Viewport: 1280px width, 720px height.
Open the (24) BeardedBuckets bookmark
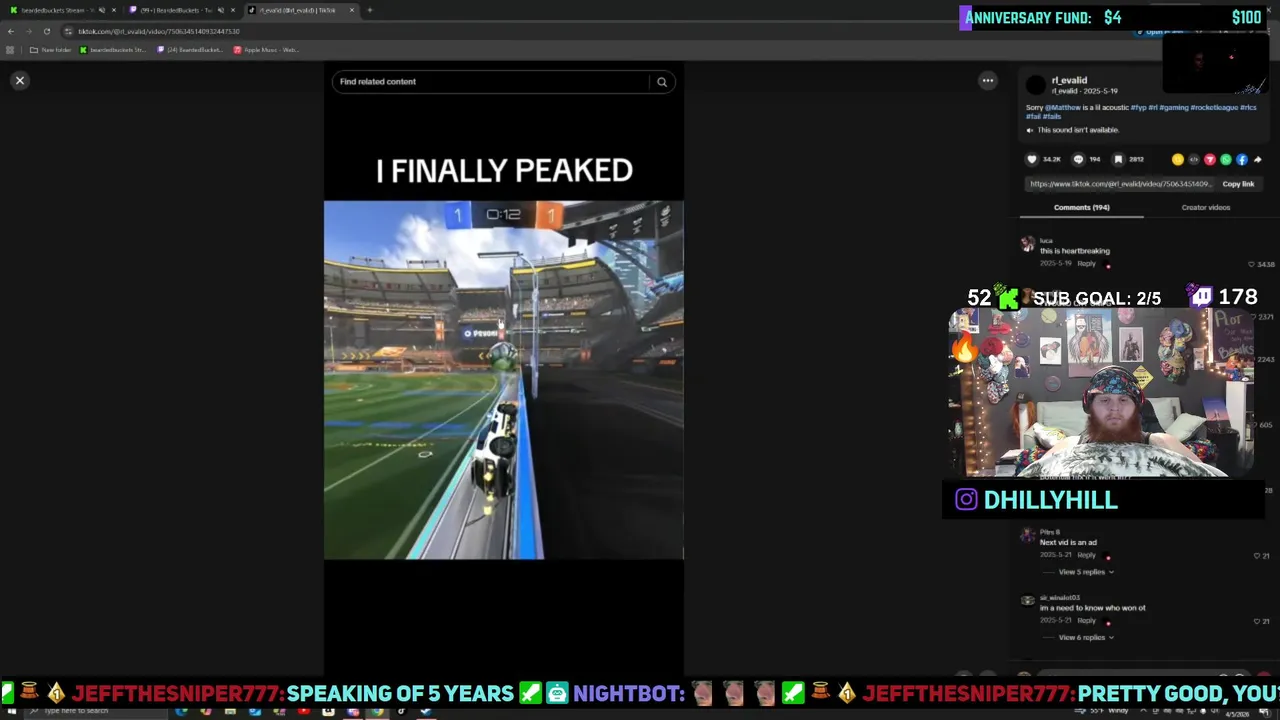click(190, 50)
